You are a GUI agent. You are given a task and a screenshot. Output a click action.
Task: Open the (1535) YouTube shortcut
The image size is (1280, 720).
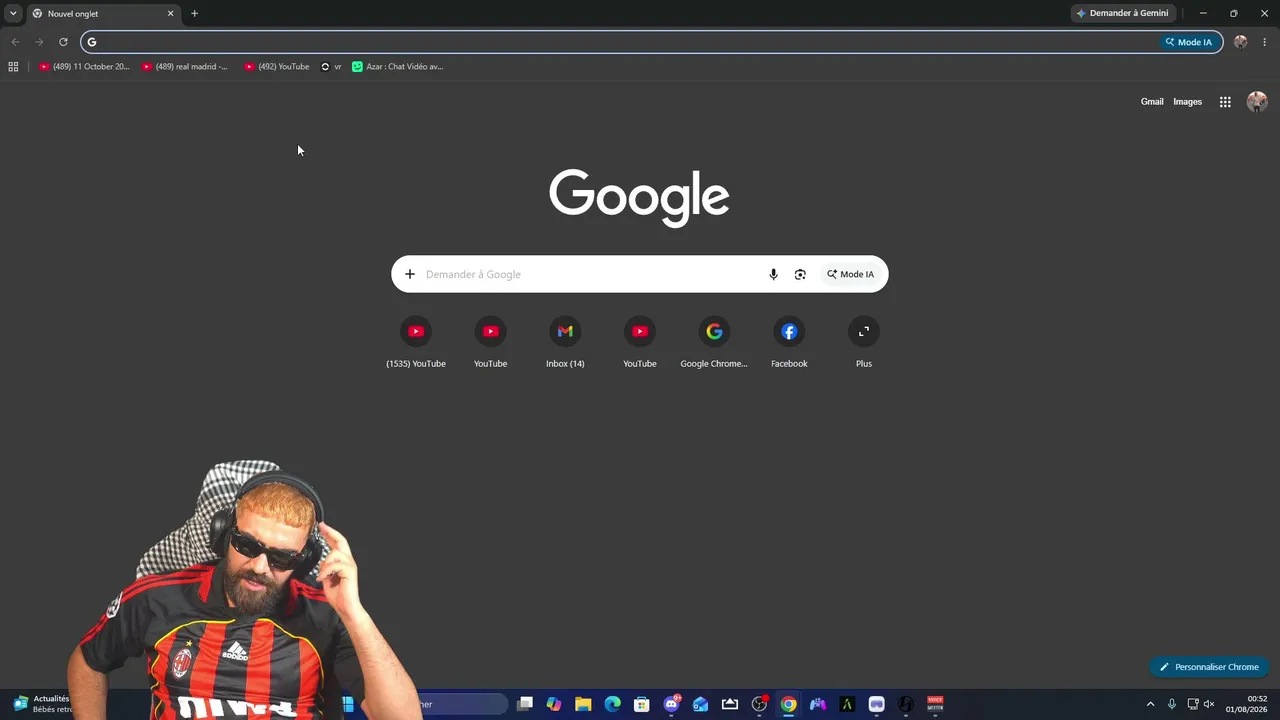click(416, 343)
